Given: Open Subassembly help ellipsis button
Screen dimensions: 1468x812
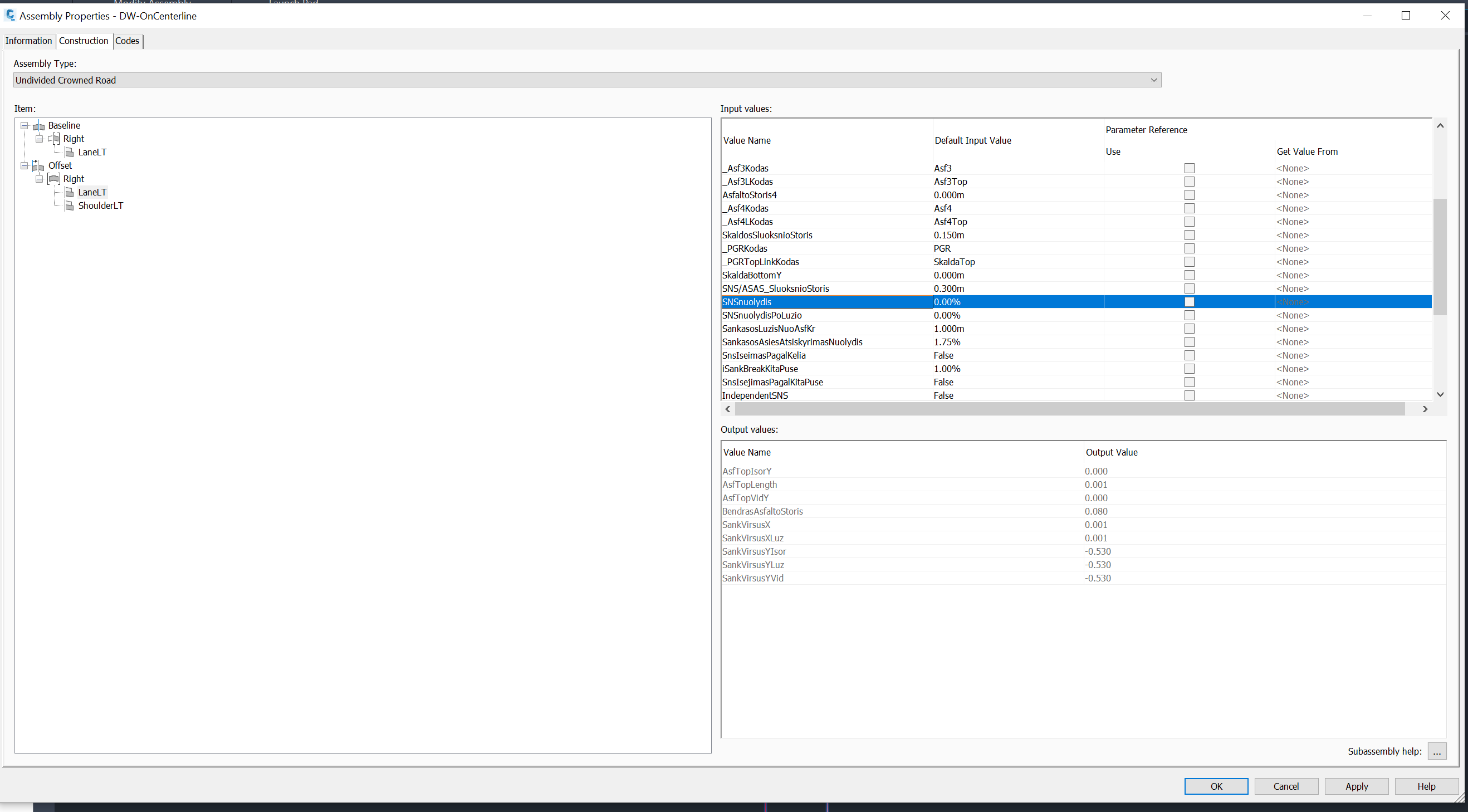Looking at the screenshot, I should pyautogui.click(x=1437, y=752).
